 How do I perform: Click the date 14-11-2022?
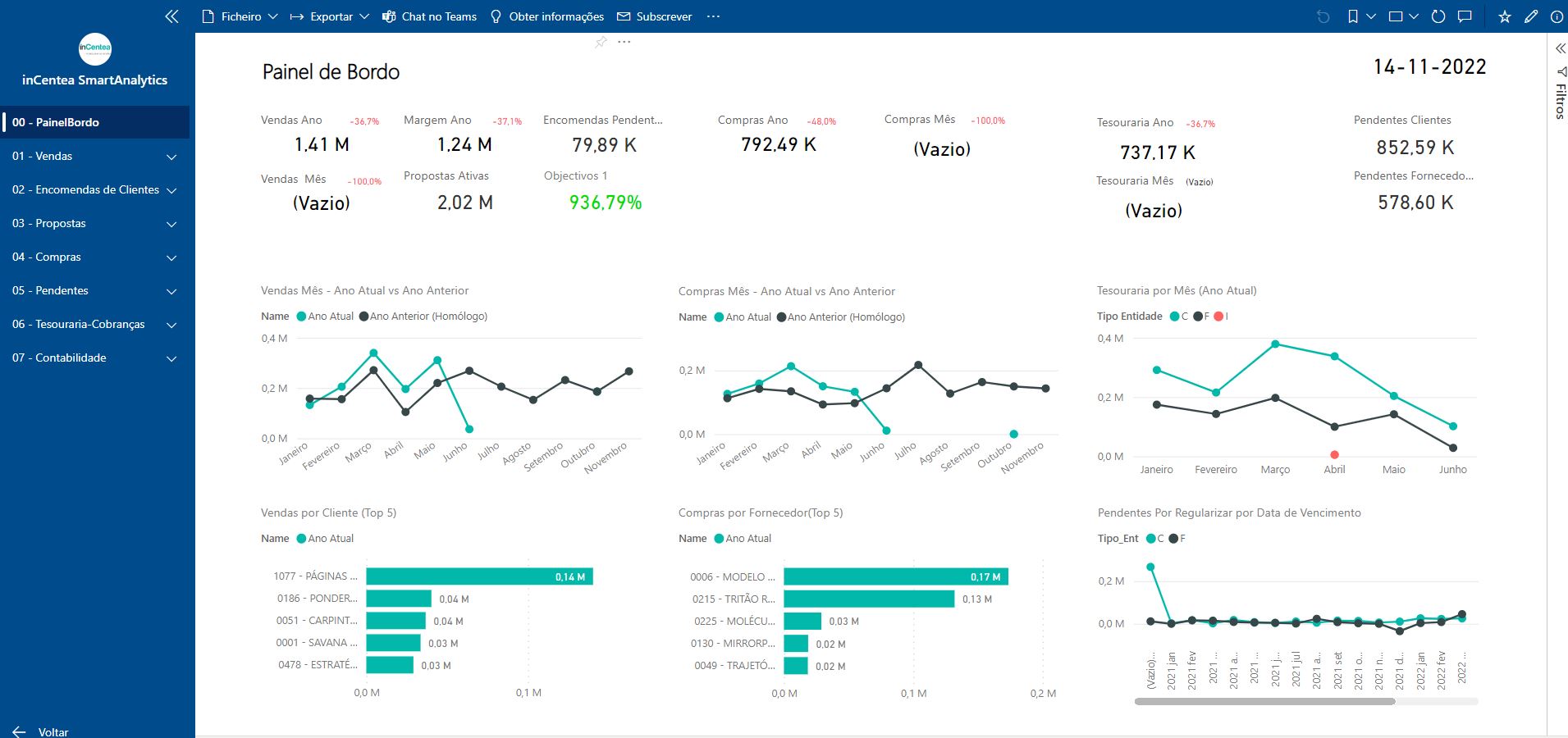pyautogui.click(x=1430, y=67)
